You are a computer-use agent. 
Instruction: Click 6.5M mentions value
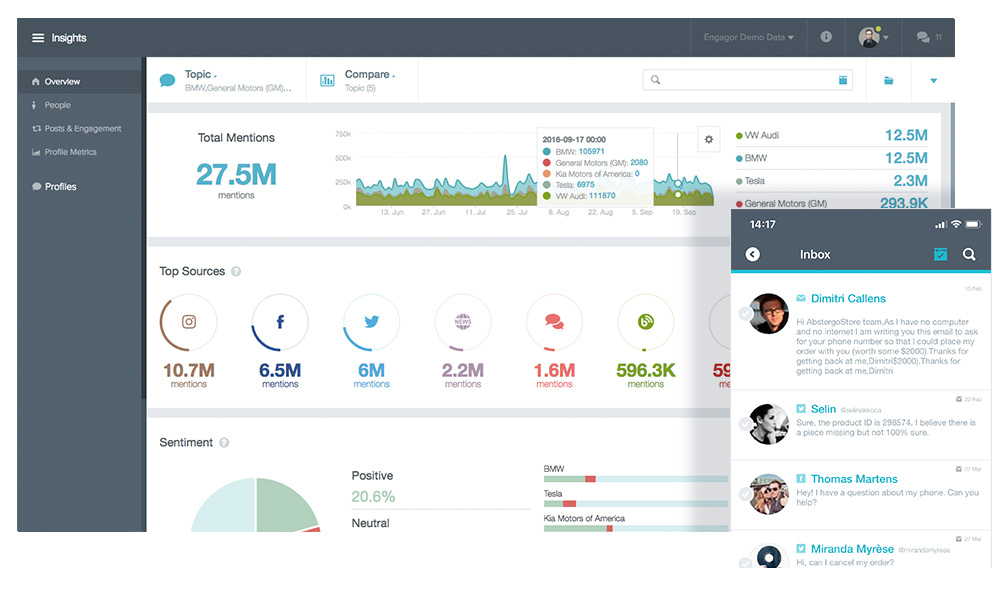[x=280, y=370]
